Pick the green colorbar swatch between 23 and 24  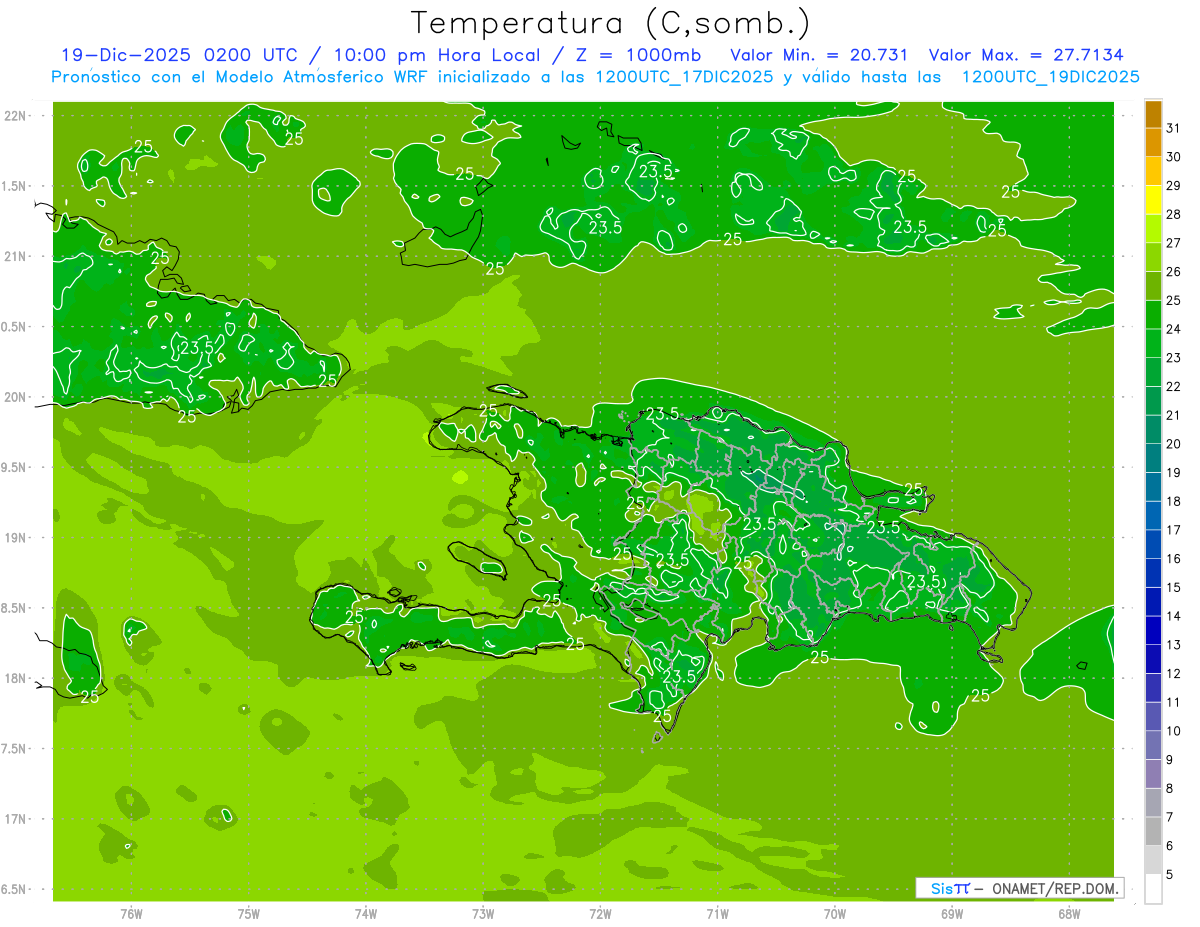click(1153, 343)
